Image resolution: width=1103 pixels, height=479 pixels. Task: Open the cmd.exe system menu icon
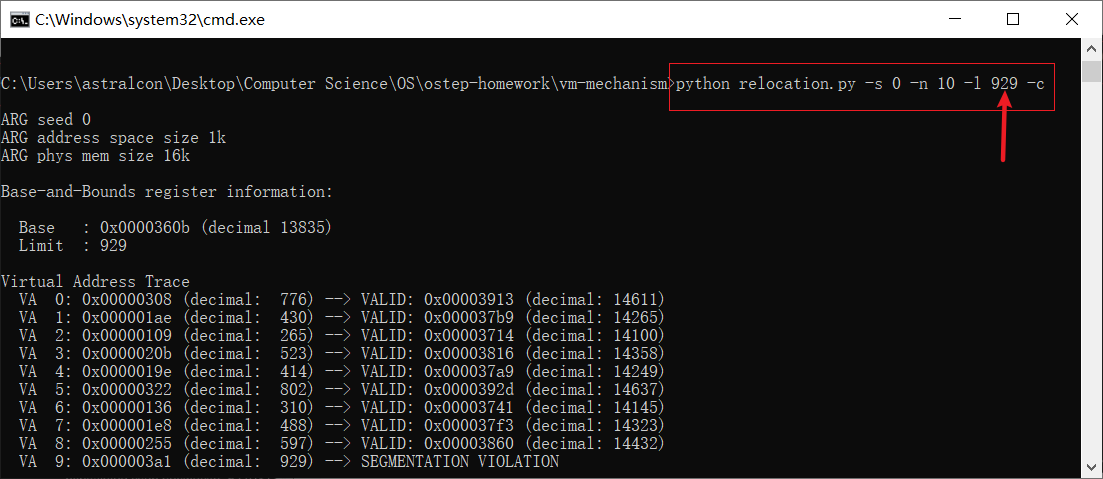tap(20, 20)
